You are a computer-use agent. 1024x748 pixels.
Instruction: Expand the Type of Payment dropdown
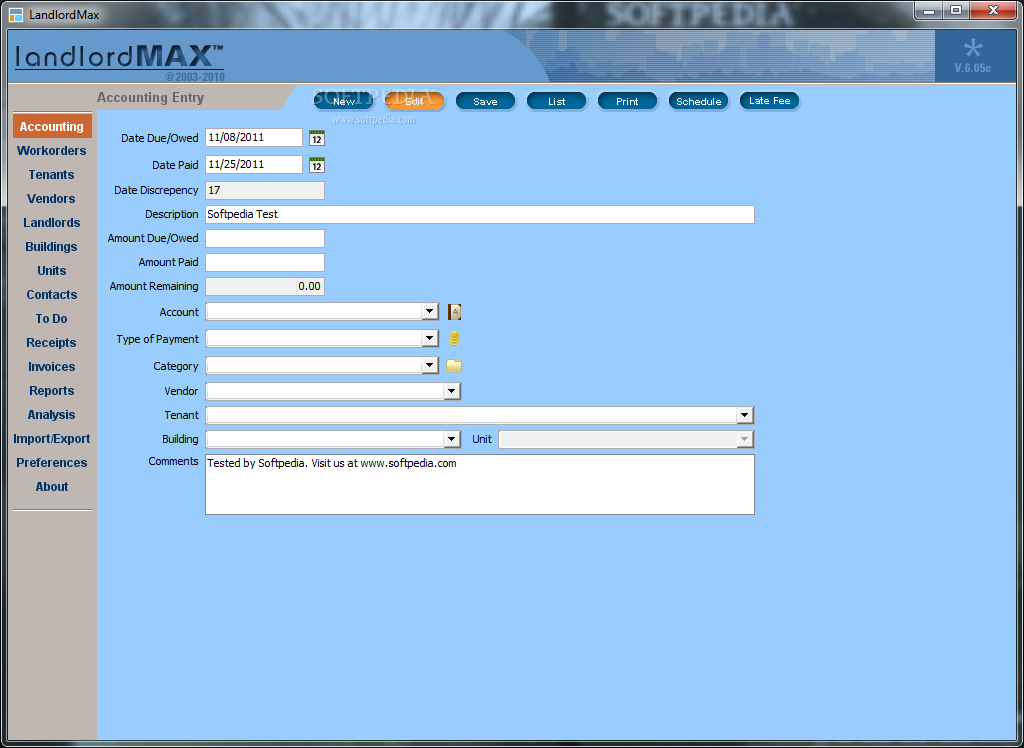point(430,338)
